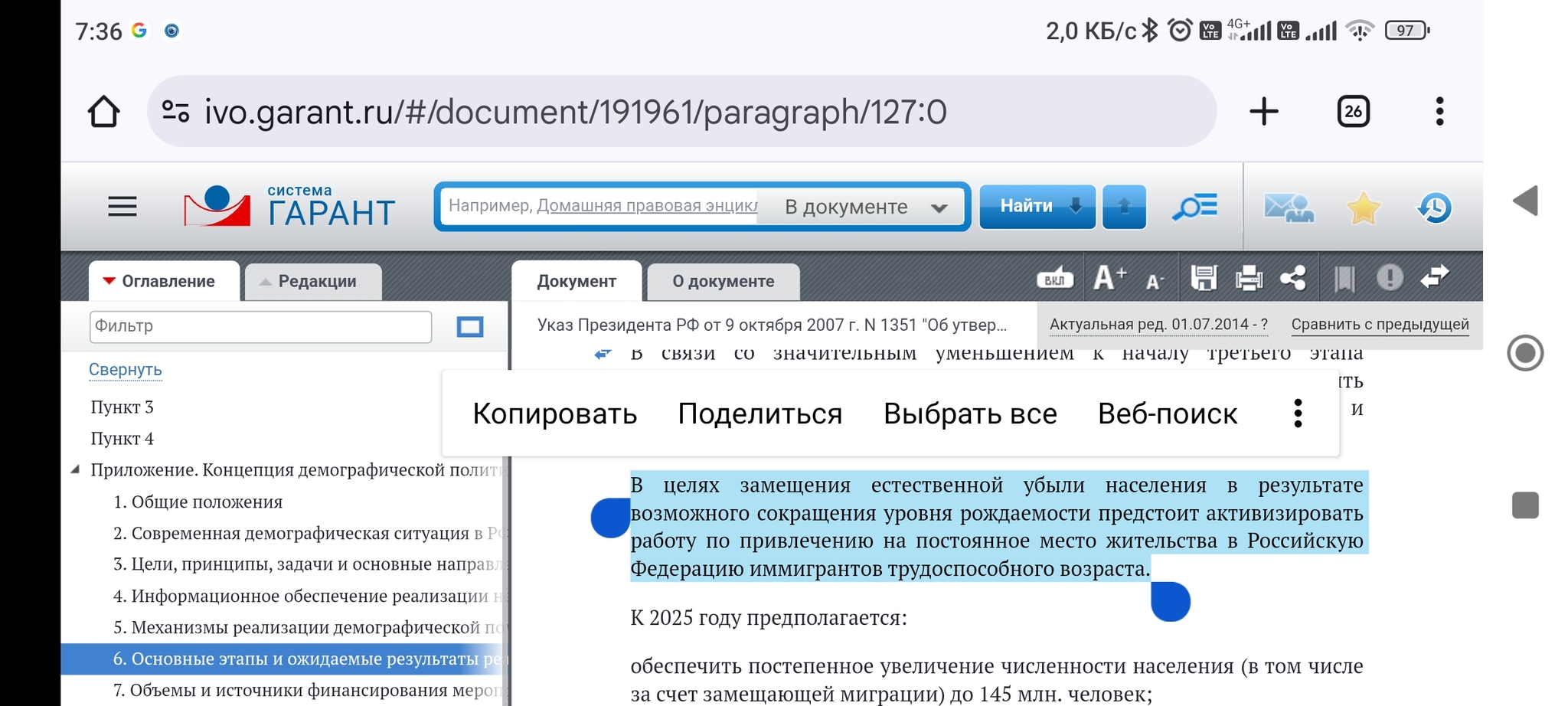Decrease the document font size (A-)
1568x706 pixels.
1155,281
